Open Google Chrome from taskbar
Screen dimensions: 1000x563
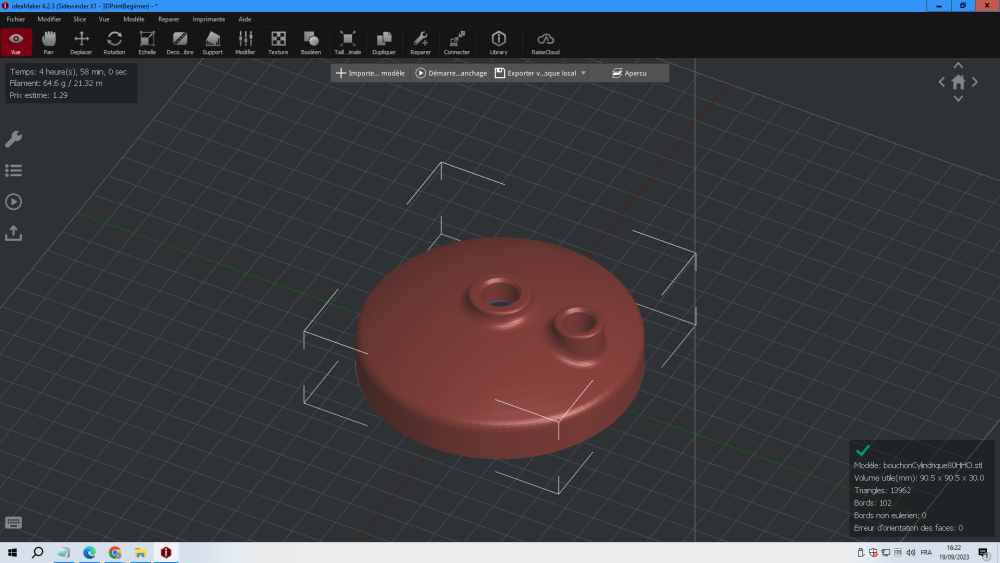[115, 553]
